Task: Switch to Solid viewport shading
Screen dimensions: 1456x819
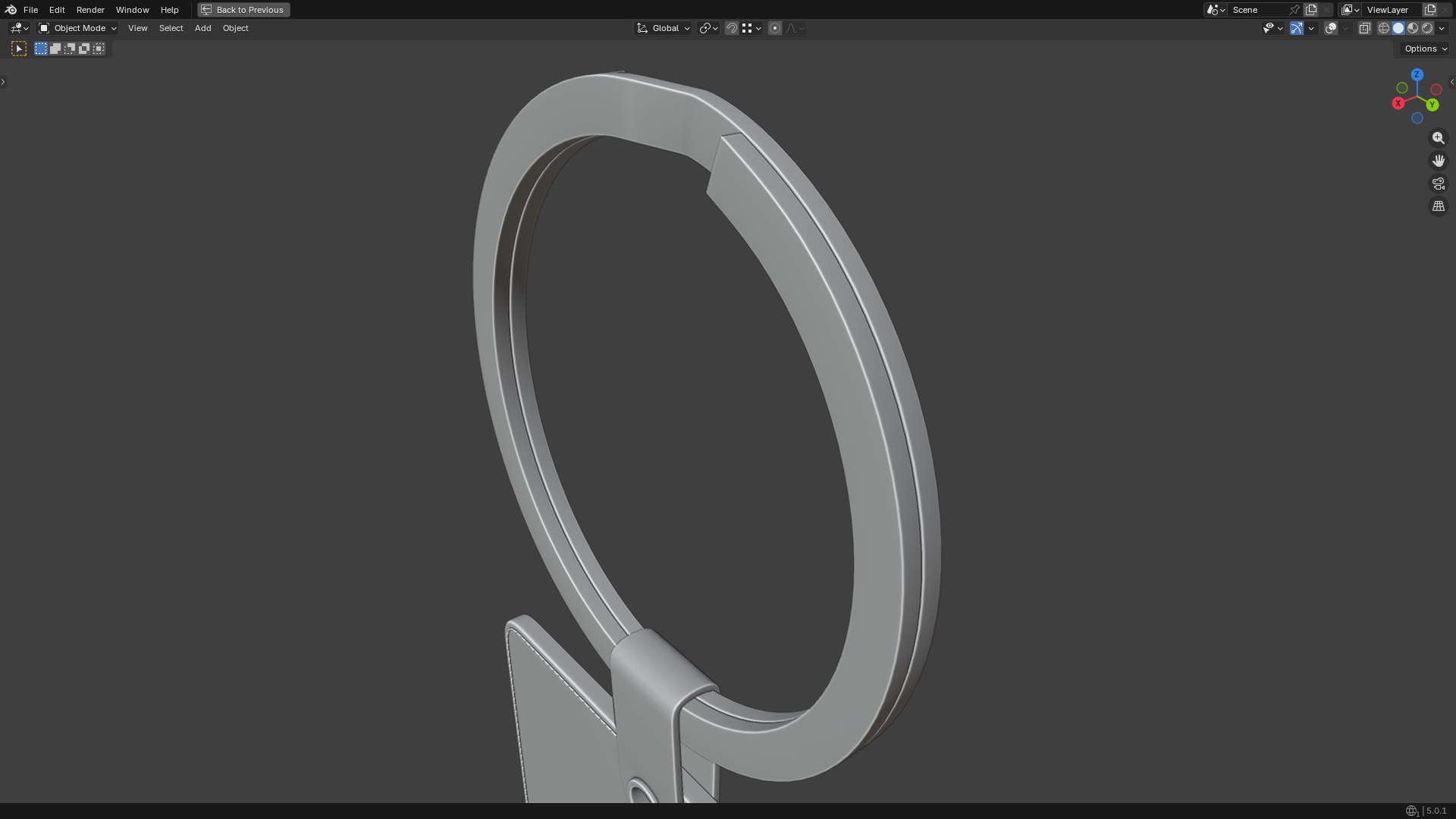Action: [x=1398, y=28]
